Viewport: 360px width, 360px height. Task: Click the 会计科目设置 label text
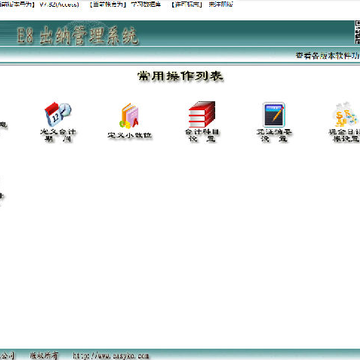pos(202,135)
